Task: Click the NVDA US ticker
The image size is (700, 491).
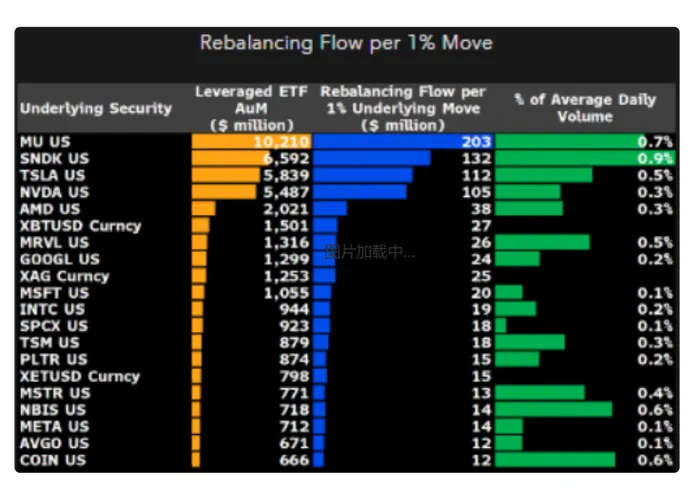Action: coord(54,192)
